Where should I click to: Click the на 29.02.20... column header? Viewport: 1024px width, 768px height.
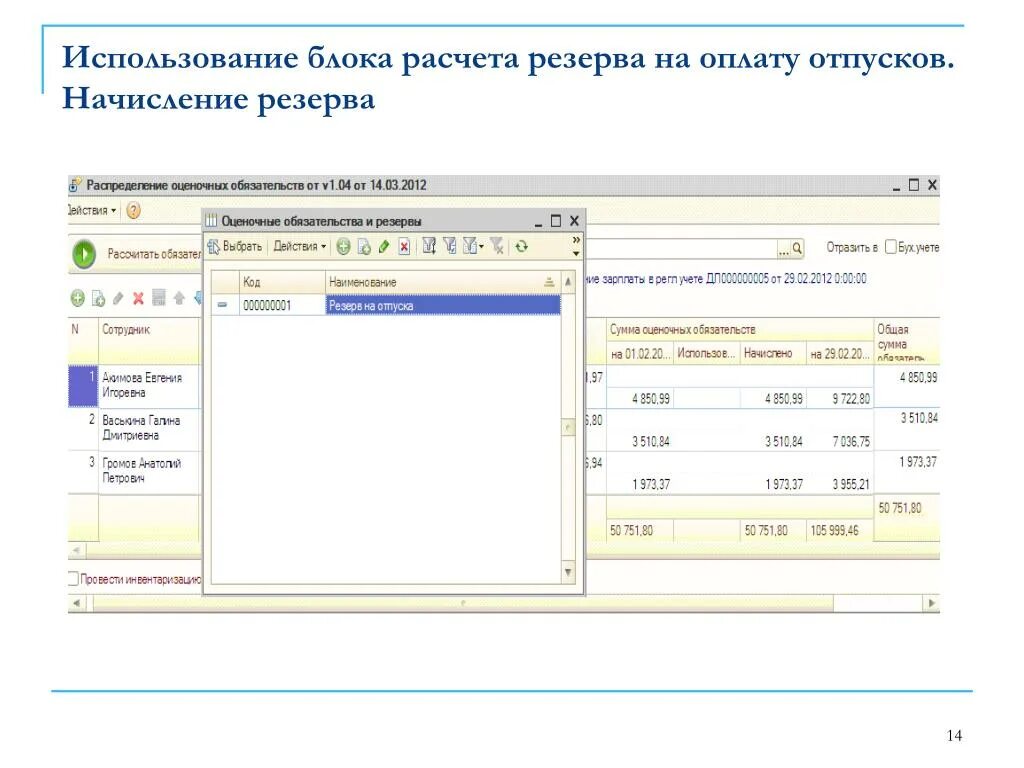[840, 353]
